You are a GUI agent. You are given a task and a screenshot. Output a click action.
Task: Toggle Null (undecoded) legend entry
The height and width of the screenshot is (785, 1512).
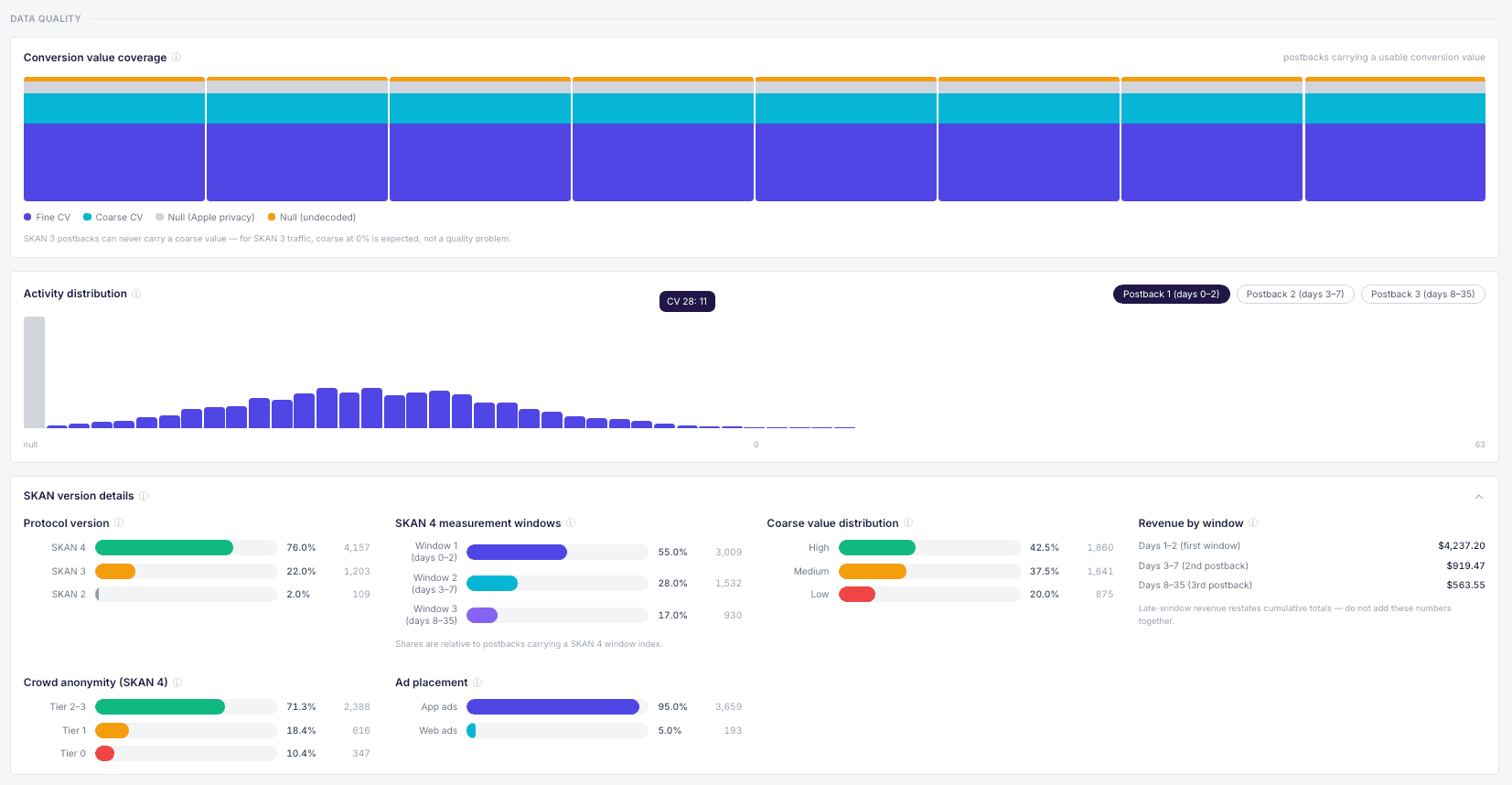point(312,217)
